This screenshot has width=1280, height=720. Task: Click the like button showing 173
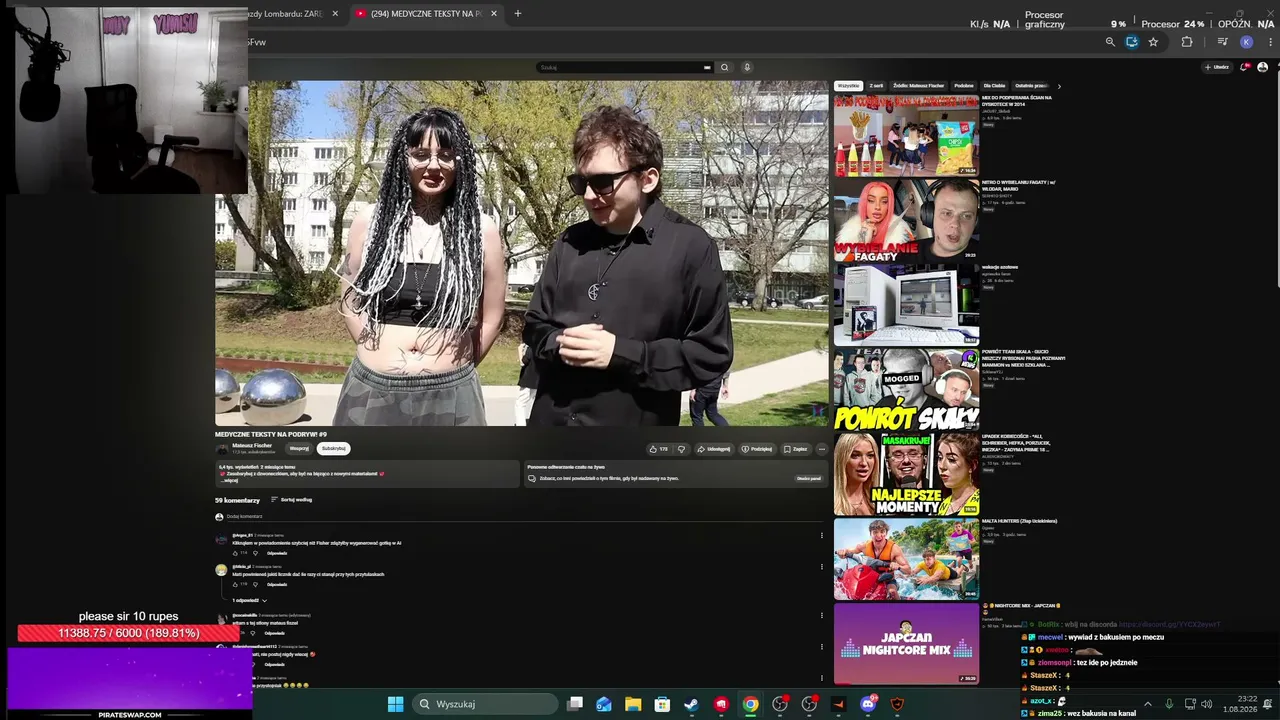click(658, 449)
